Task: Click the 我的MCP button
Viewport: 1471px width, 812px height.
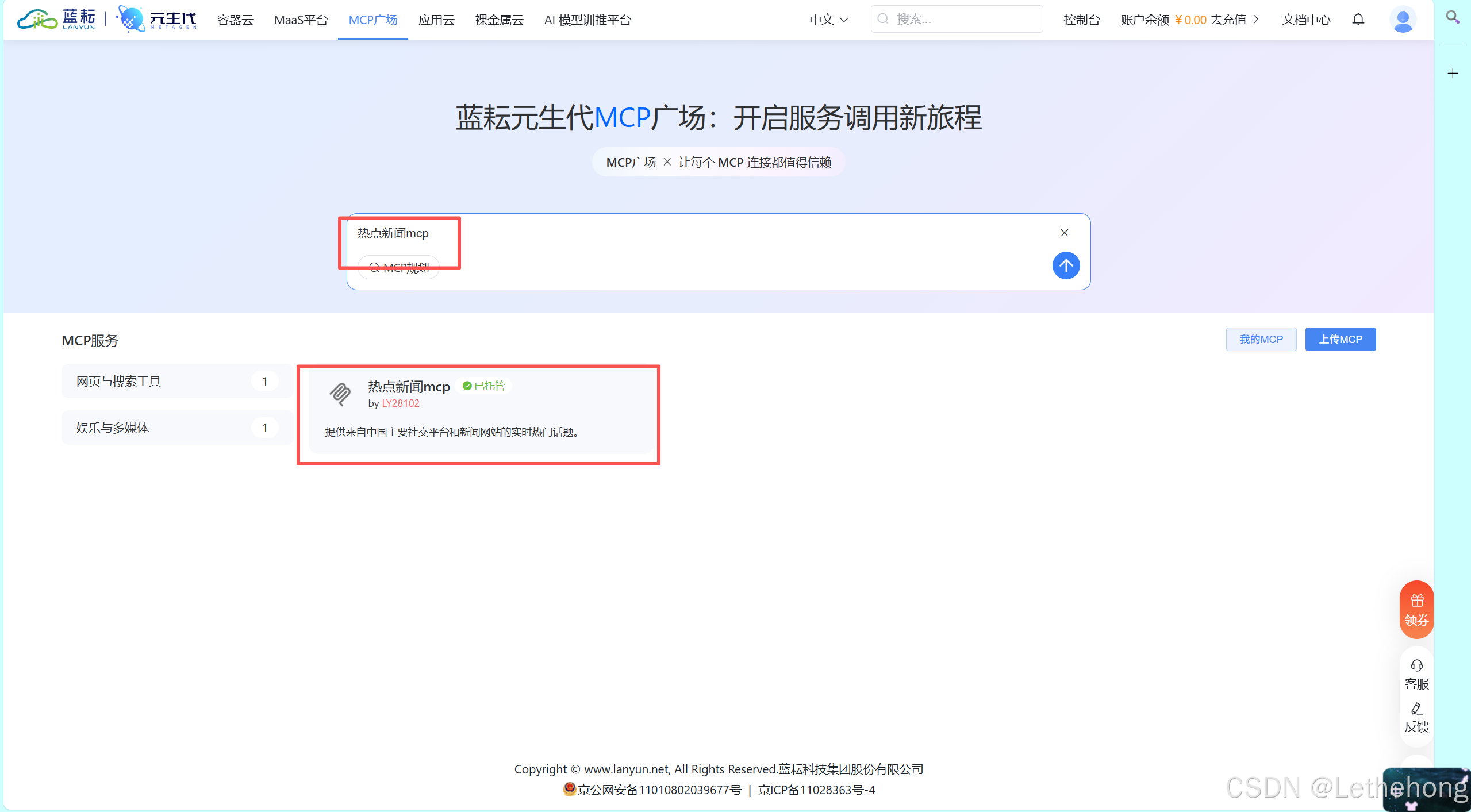Action: click(x=1261, y=339)
